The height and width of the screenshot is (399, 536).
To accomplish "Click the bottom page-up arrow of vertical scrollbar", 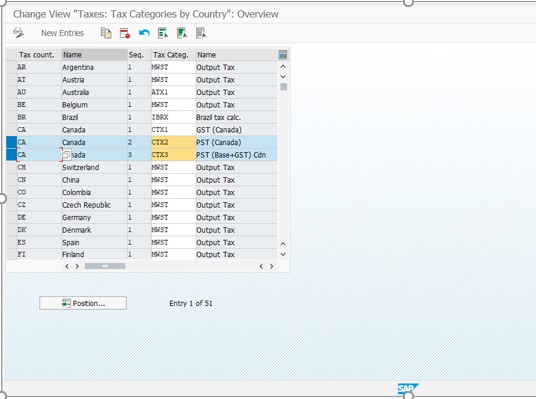I will point(283,244).
